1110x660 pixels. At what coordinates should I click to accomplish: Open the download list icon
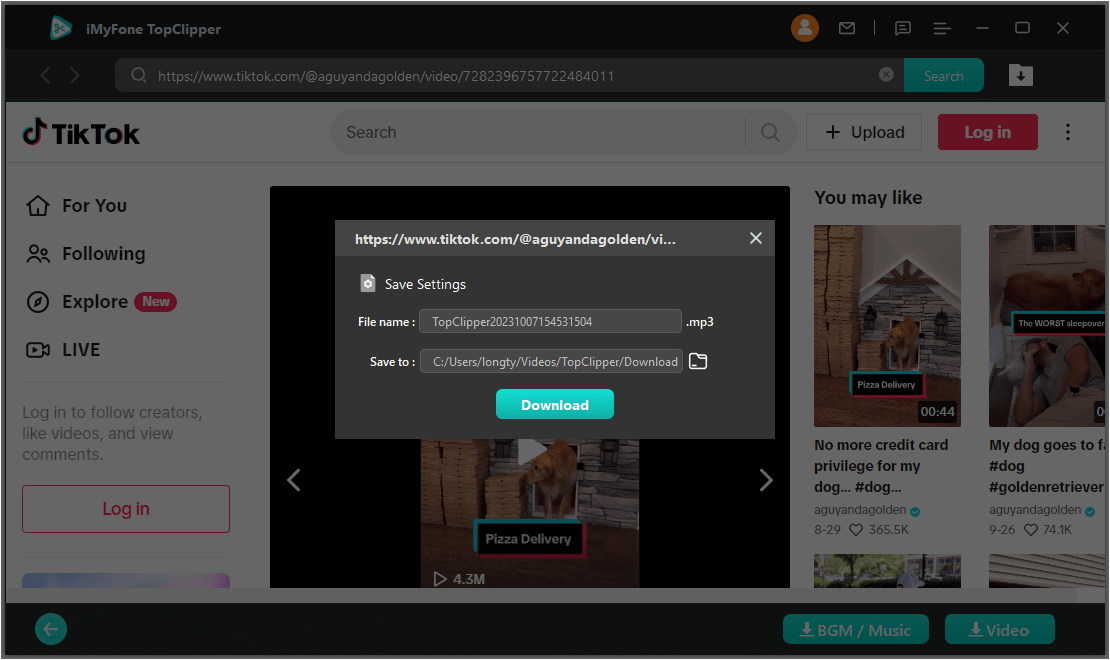[1021, 75]
